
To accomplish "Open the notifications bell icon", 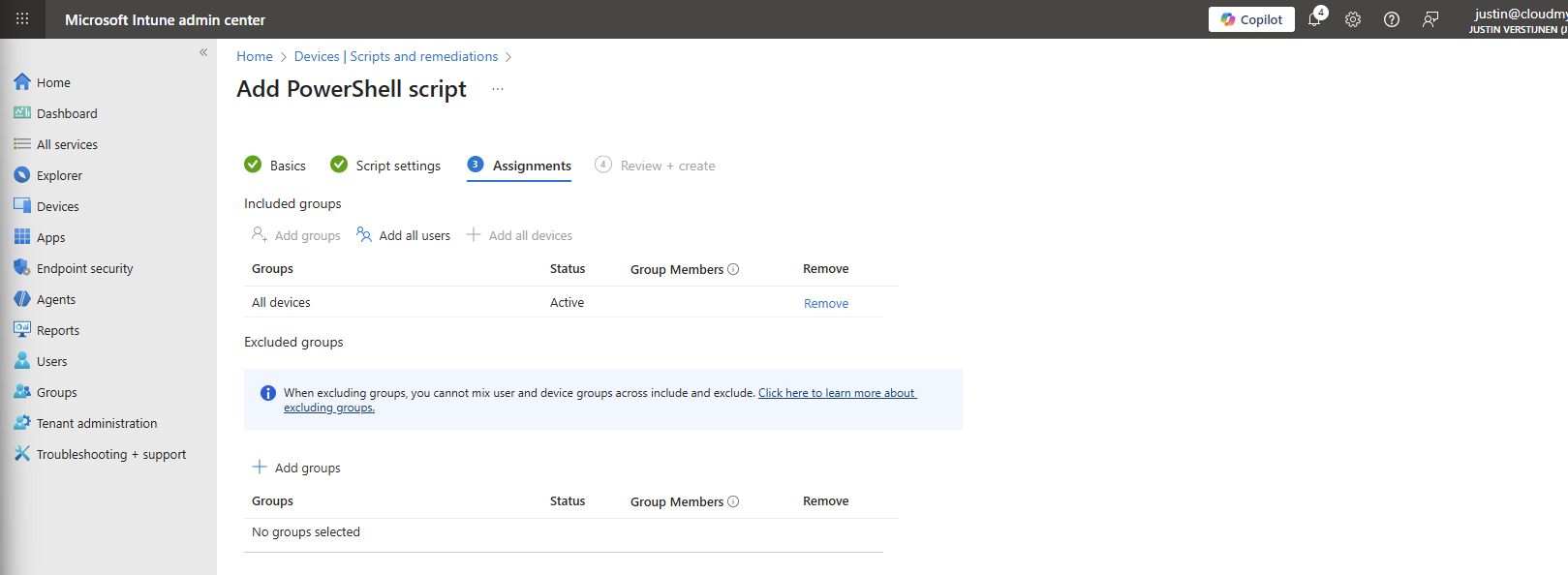I will [x=1314, y=19].
